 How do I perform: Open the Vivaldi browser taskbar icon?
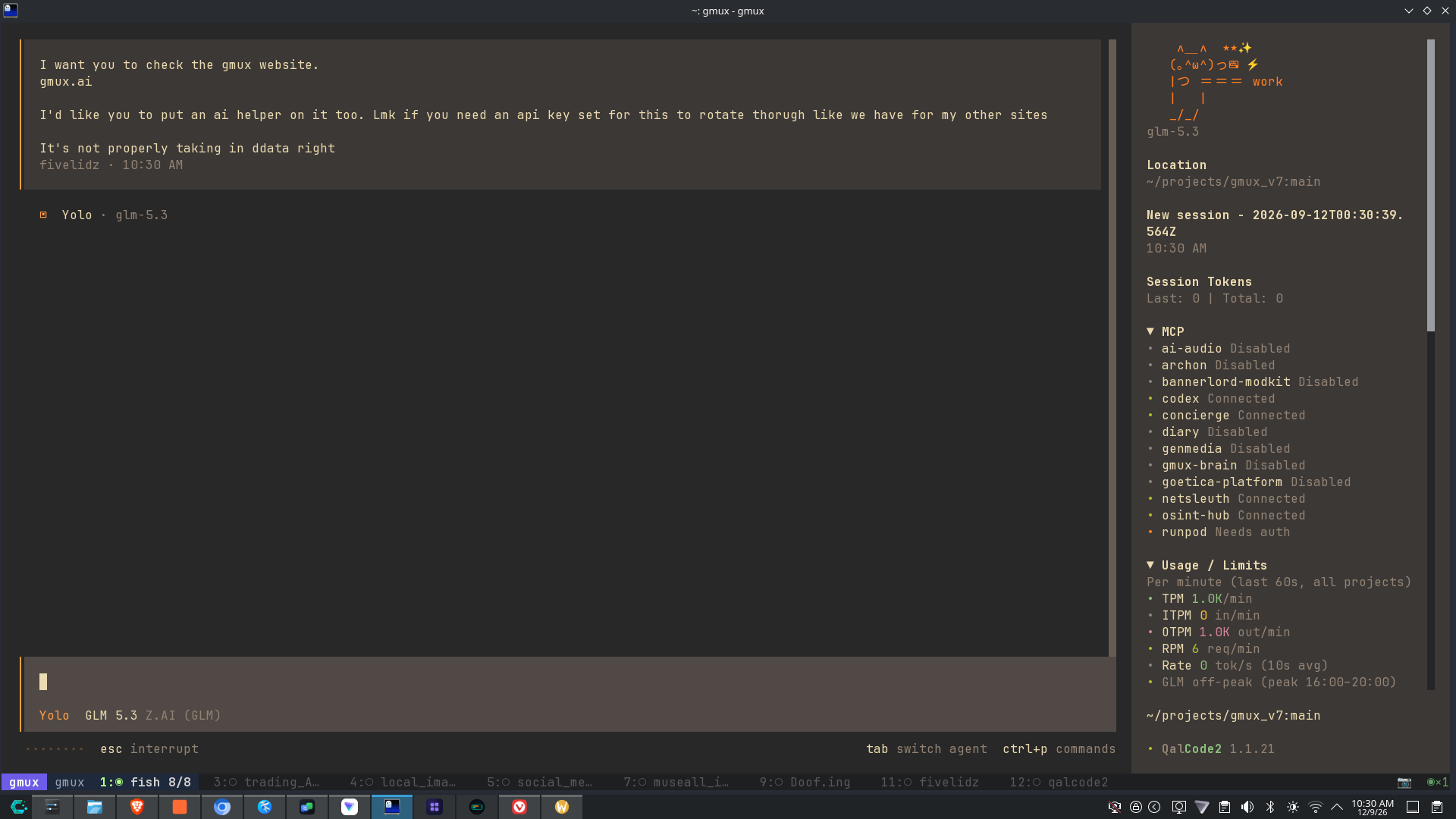point(519,807)
